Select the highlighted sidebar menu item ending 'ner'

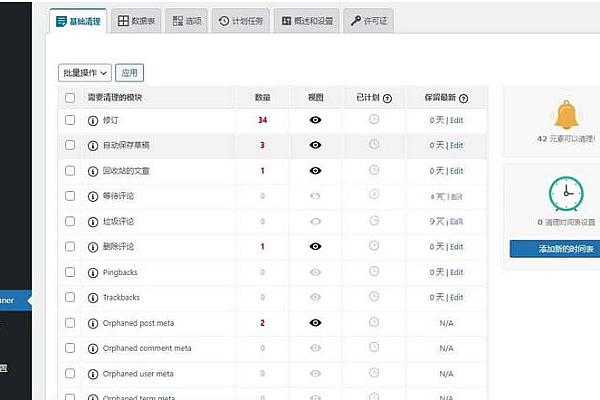tap(15, 300)
